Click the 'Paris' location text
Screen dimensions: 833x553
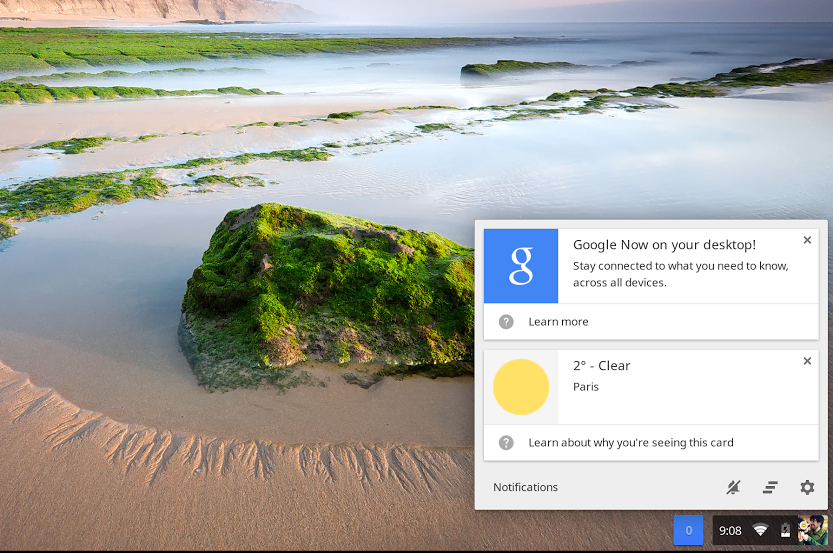(x=586, y=387)
